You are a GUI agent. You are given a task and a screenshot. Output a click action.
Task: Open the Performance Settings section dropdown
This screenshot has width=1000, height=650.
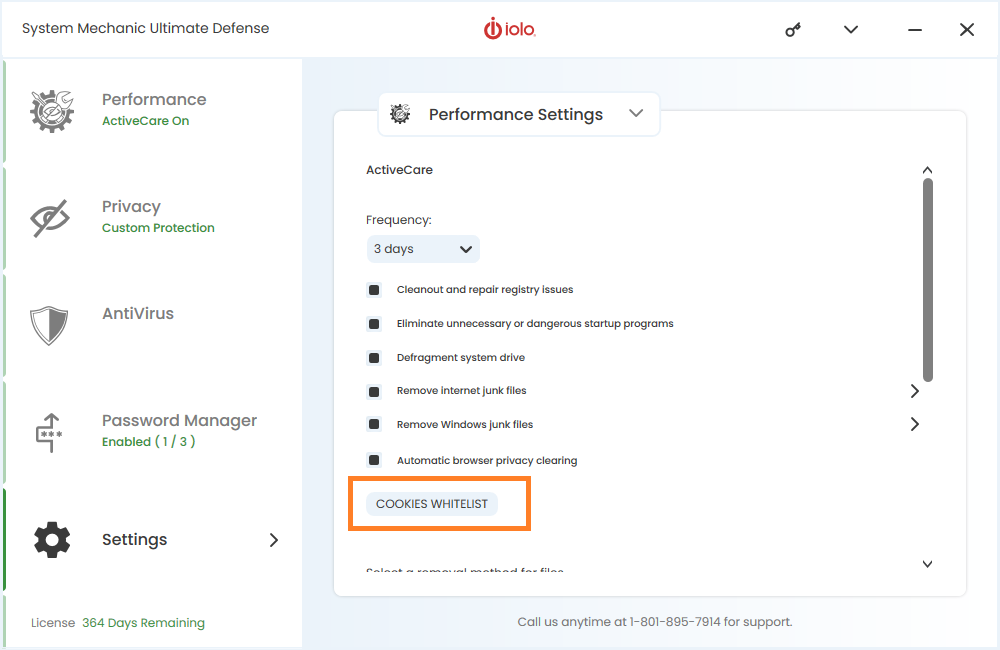point(519,114)
